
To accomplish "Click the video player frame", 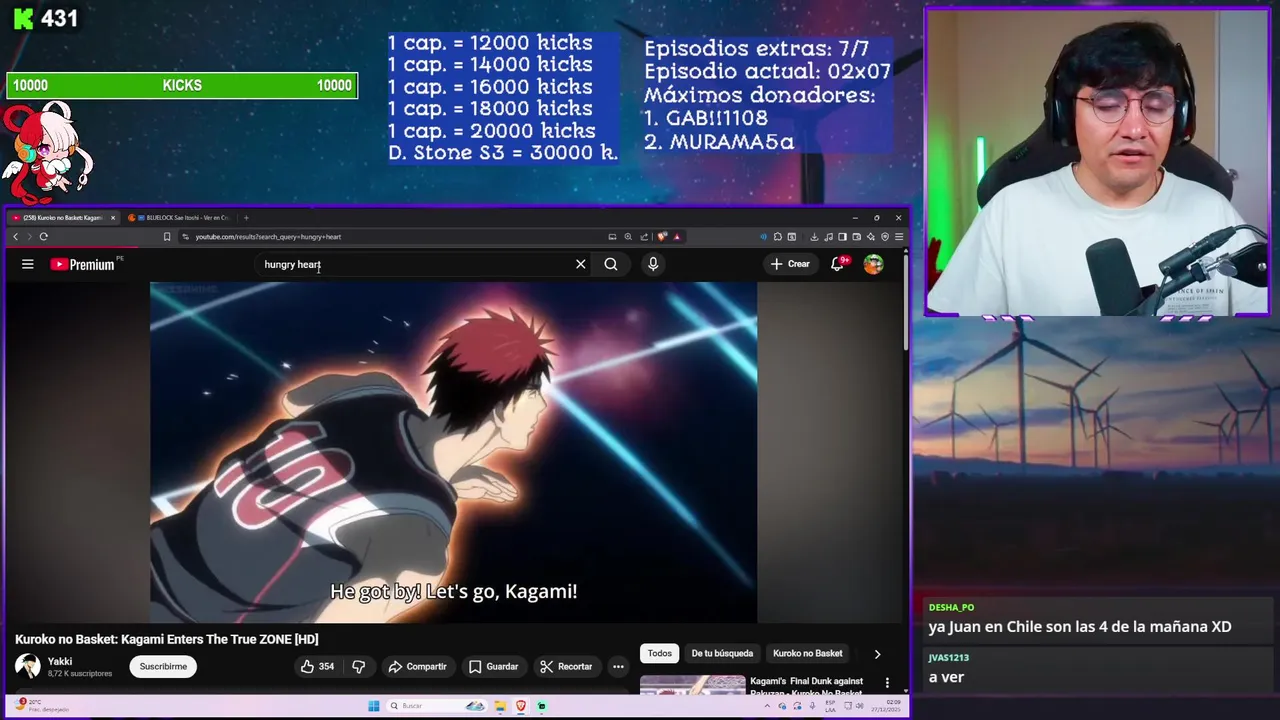I will (453, 452).
